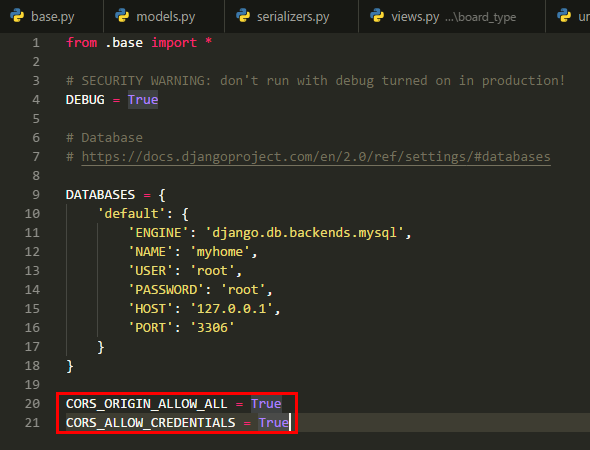This screenshot has width=590, height=450.
Task: Click the Python icon on models.py tab
Action: click(x=122, y=16)
